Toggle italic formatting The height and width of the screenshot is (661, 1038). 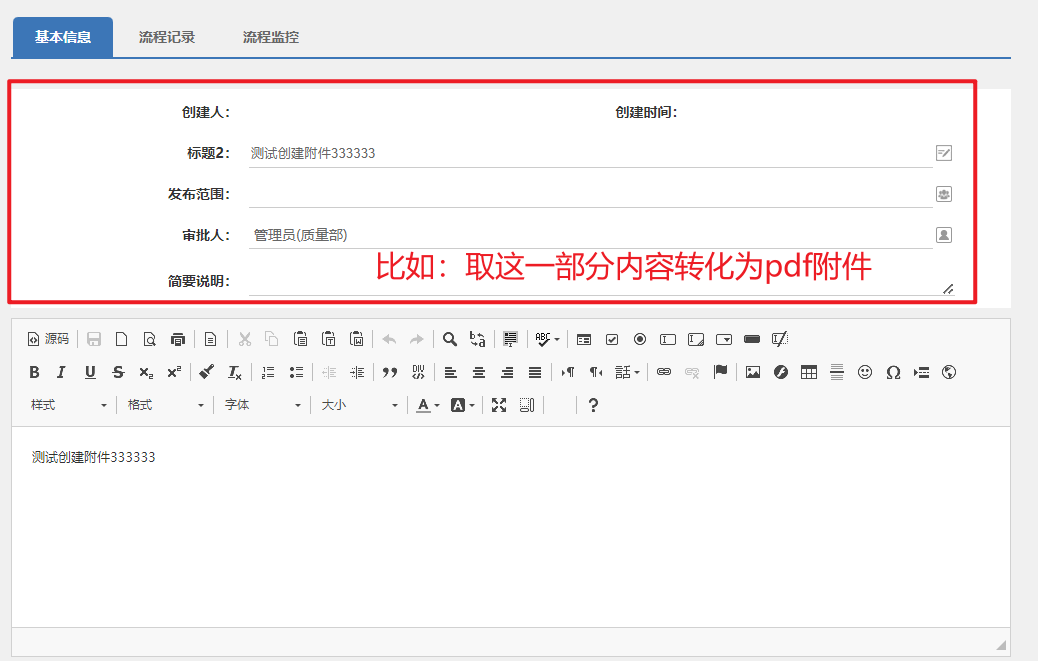pos(62,372)
